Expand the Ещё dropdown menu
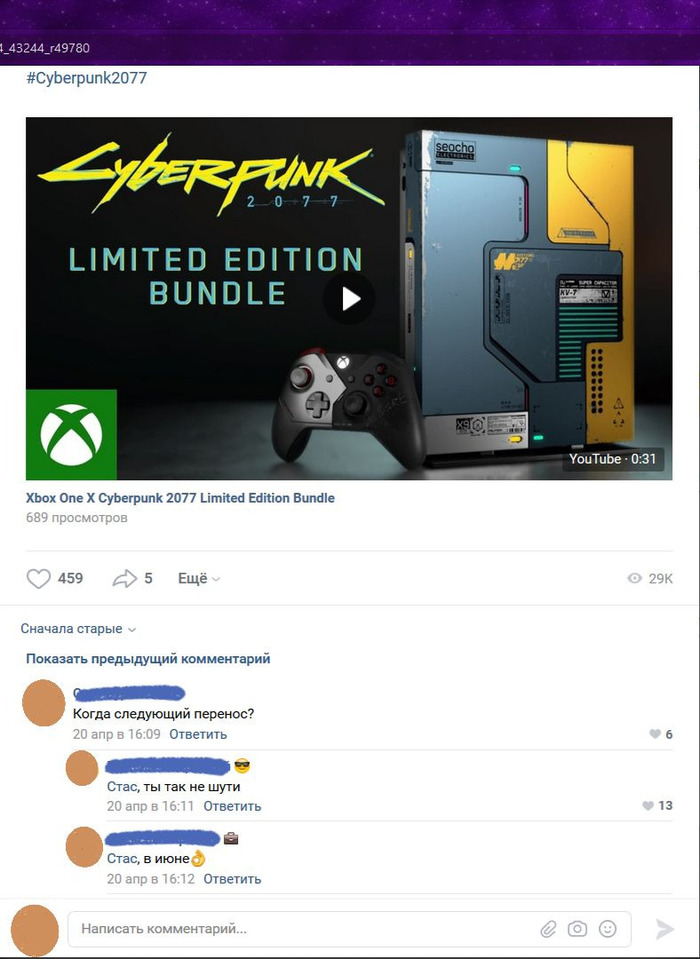The image size is (700, 959). pyautogui.click(x=199, y=579)
